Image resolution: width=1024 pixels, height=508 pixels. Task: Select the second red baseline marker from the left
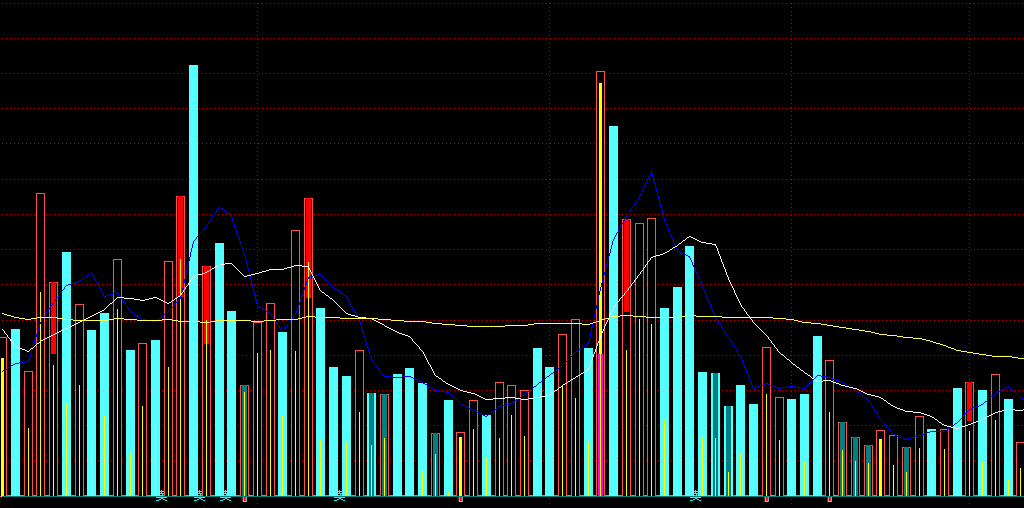pyautogui.click(x=460, y=498)
